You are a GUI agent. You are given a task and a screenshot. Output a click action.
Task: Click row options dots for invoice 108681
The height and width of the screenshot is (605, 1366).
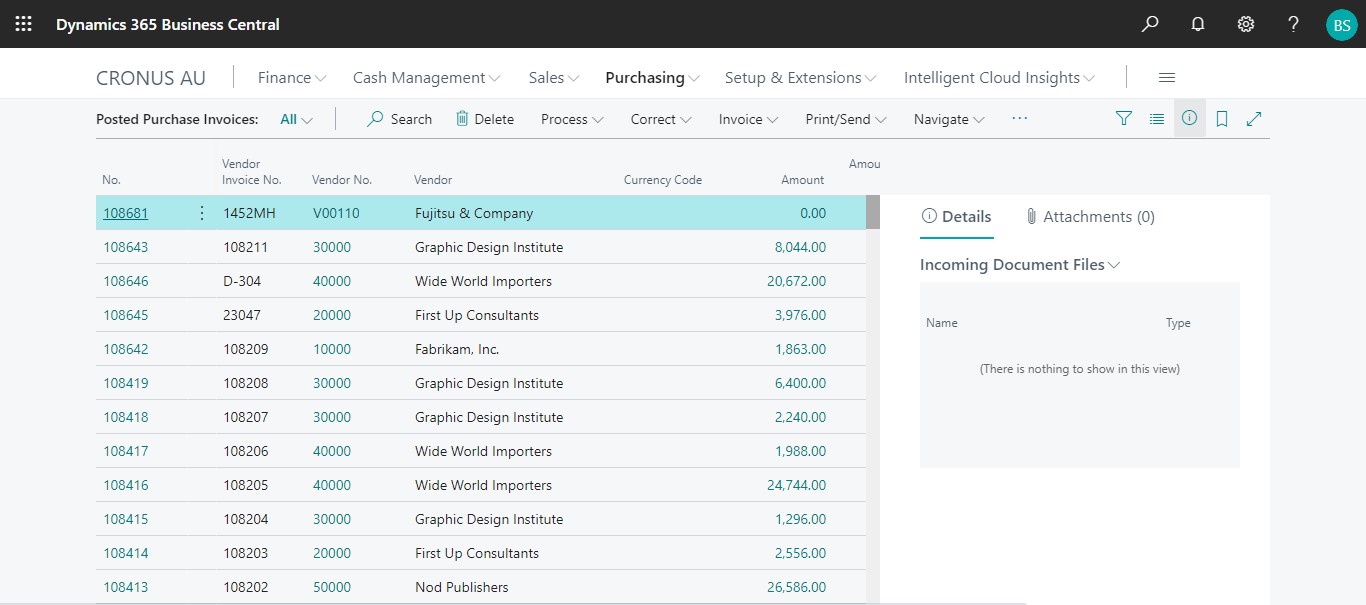coord(202,213)
